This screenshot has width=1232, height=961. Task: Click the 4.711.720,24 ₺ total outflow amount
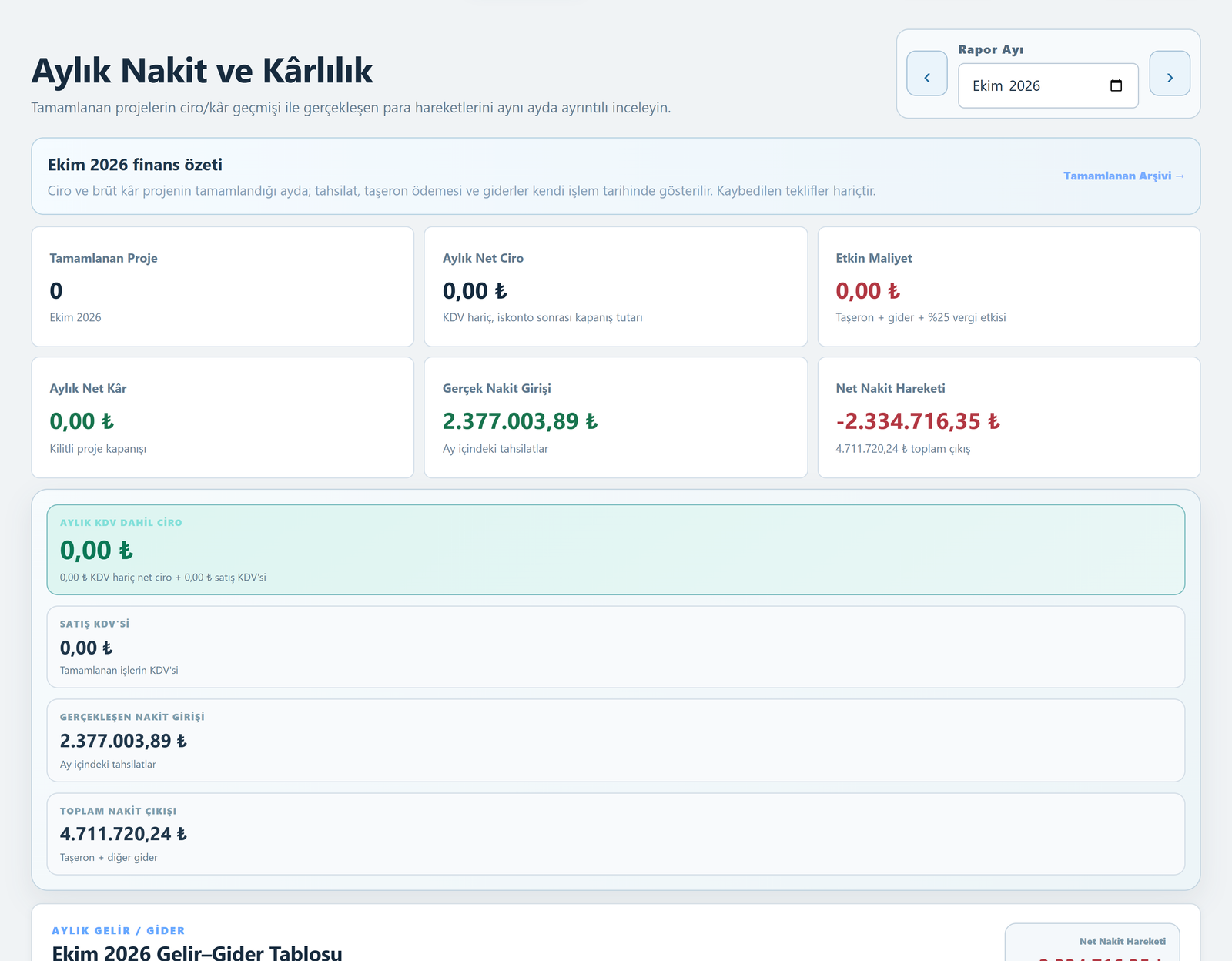(123, 834)
